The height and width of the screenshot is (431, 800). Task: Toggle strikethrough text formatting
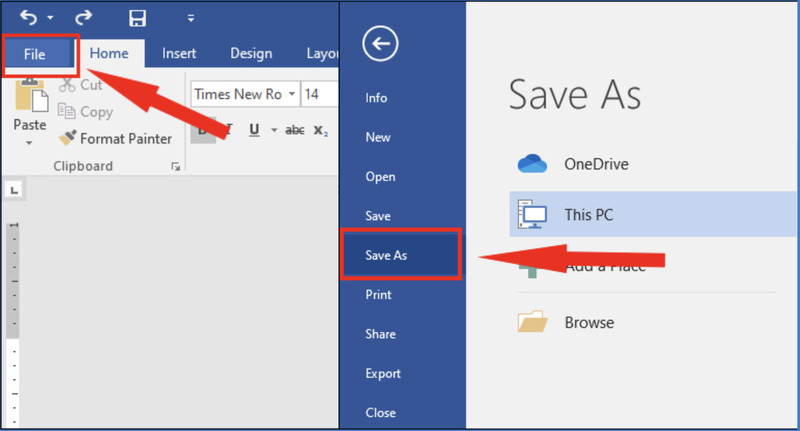point(295,129)
